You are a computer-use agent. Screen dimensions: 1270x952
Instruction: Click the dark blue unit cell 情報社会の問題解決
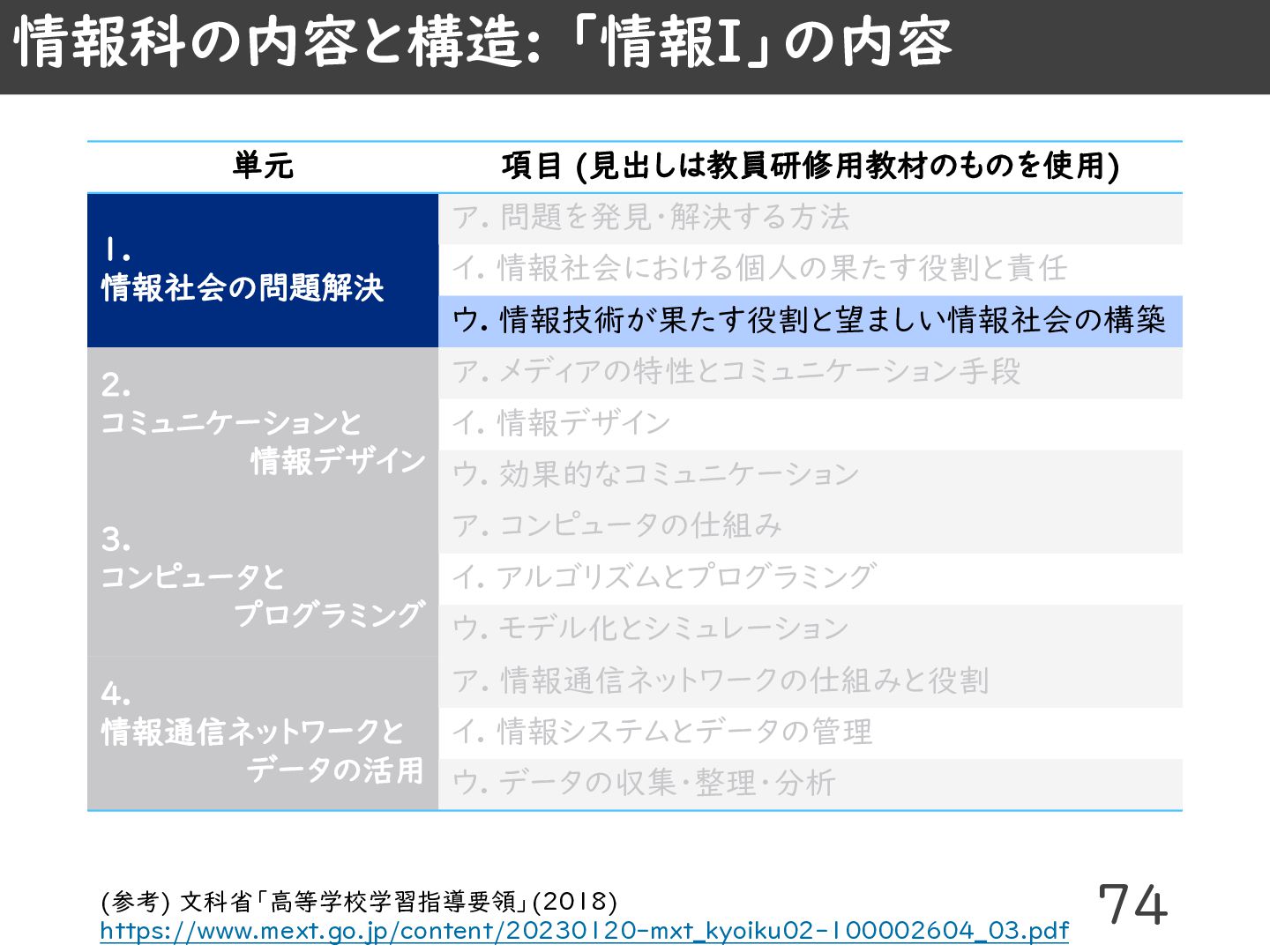(263, 270)
